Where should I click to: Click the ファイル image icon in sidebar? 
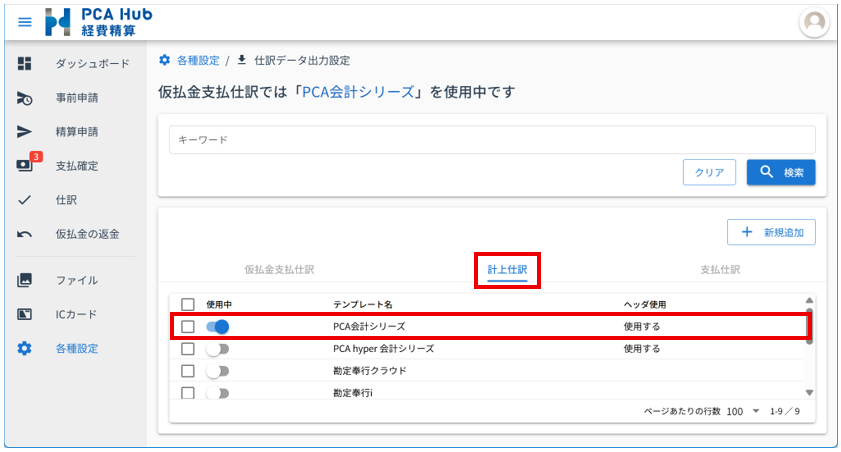25,280
